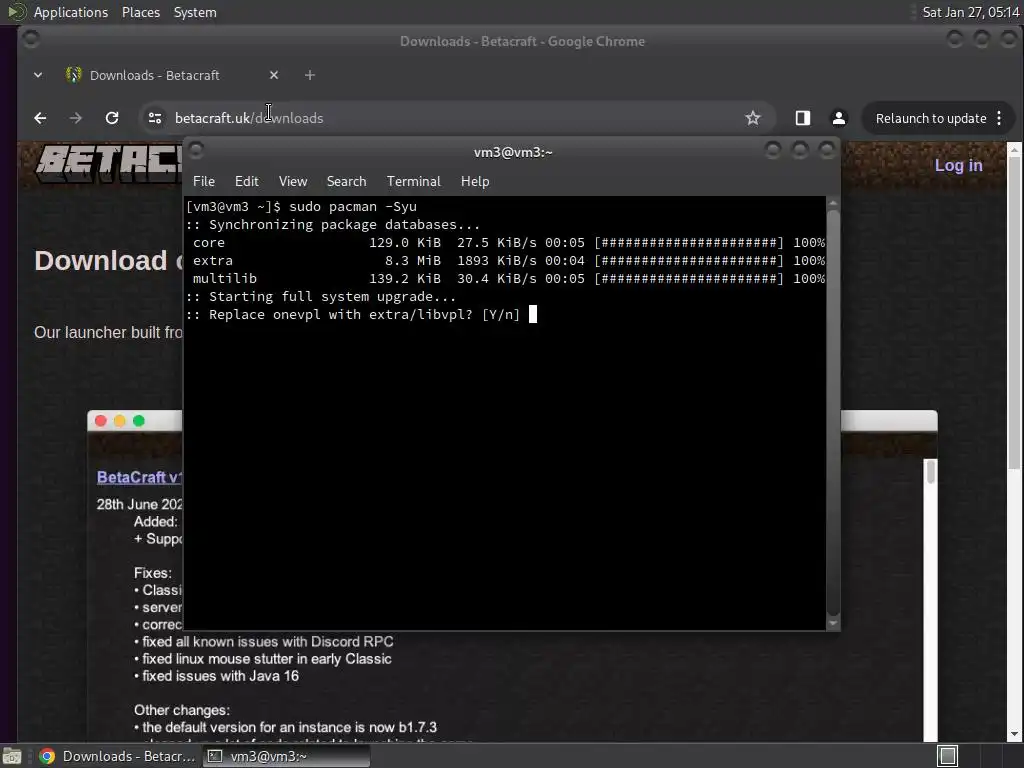Open Chrome side panel

coord(803,118)
